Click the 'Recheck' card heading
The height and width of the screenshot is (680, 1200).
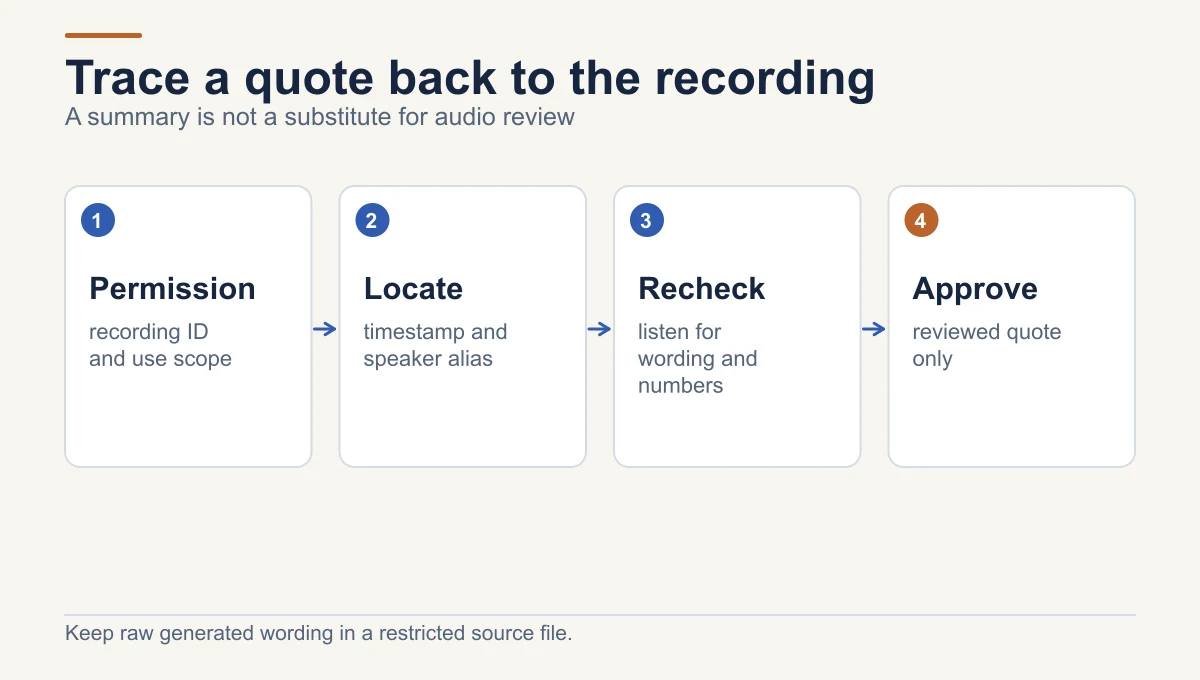701,289
